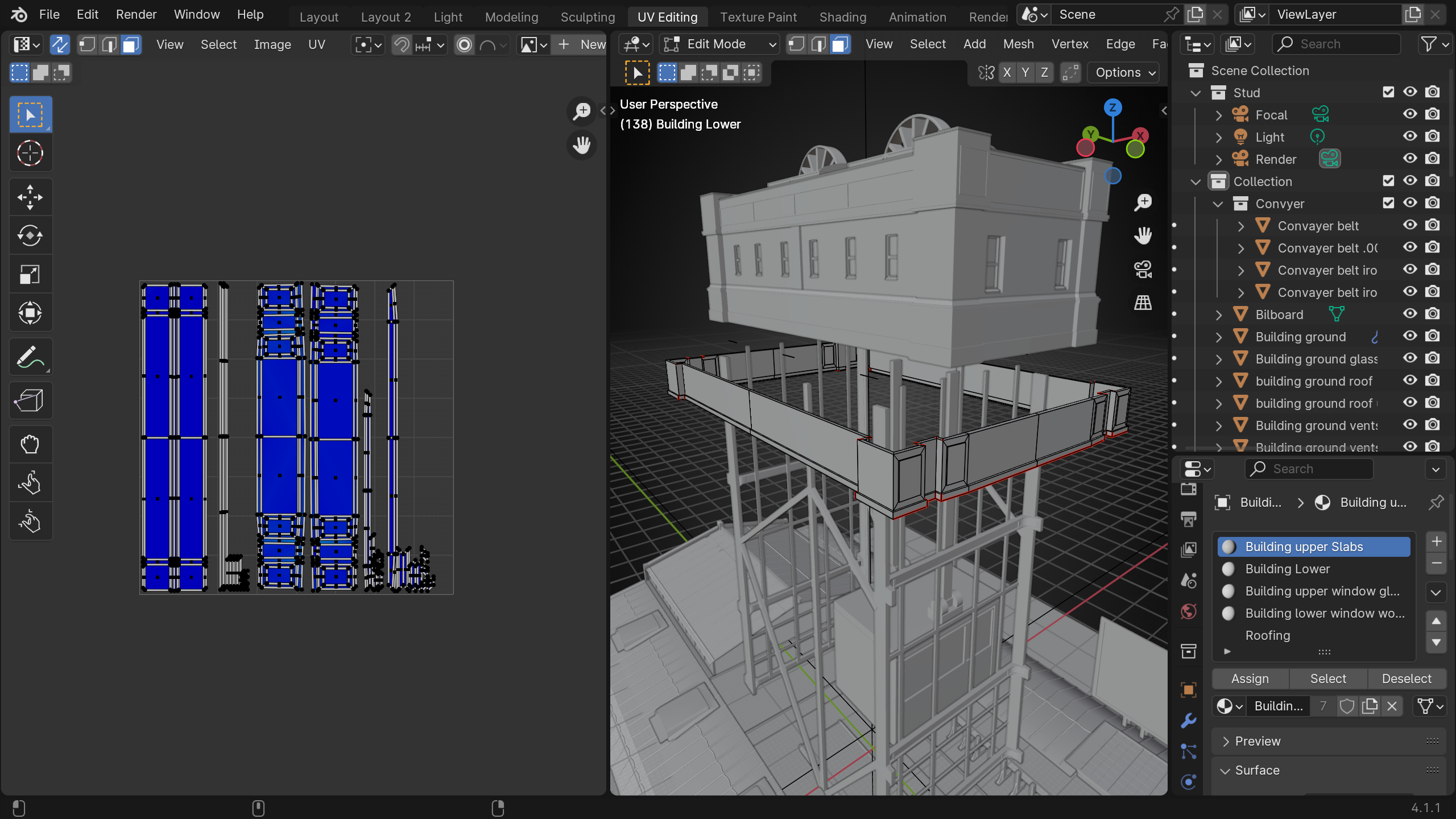
Task: Disable rendering of Light object camera icon
Action: pos(1433,136)
